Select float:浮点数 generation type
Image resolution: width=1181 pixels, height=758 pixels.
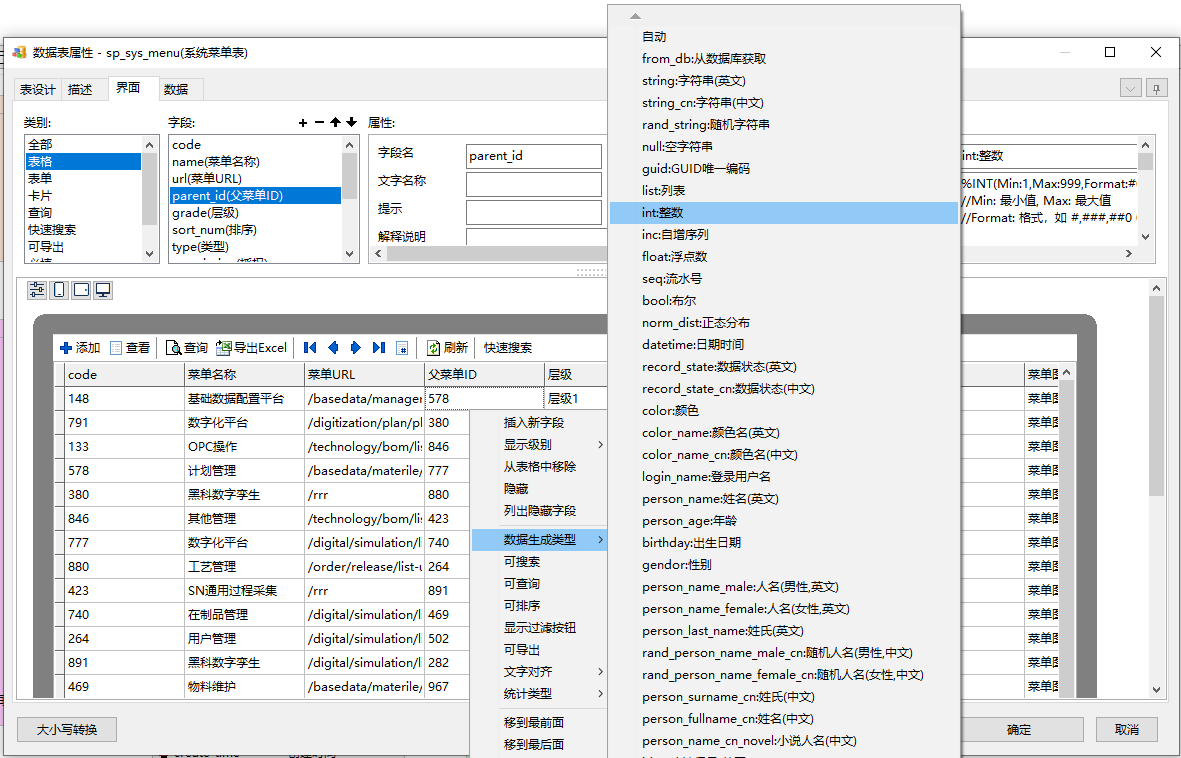click(x=783, y=256)
